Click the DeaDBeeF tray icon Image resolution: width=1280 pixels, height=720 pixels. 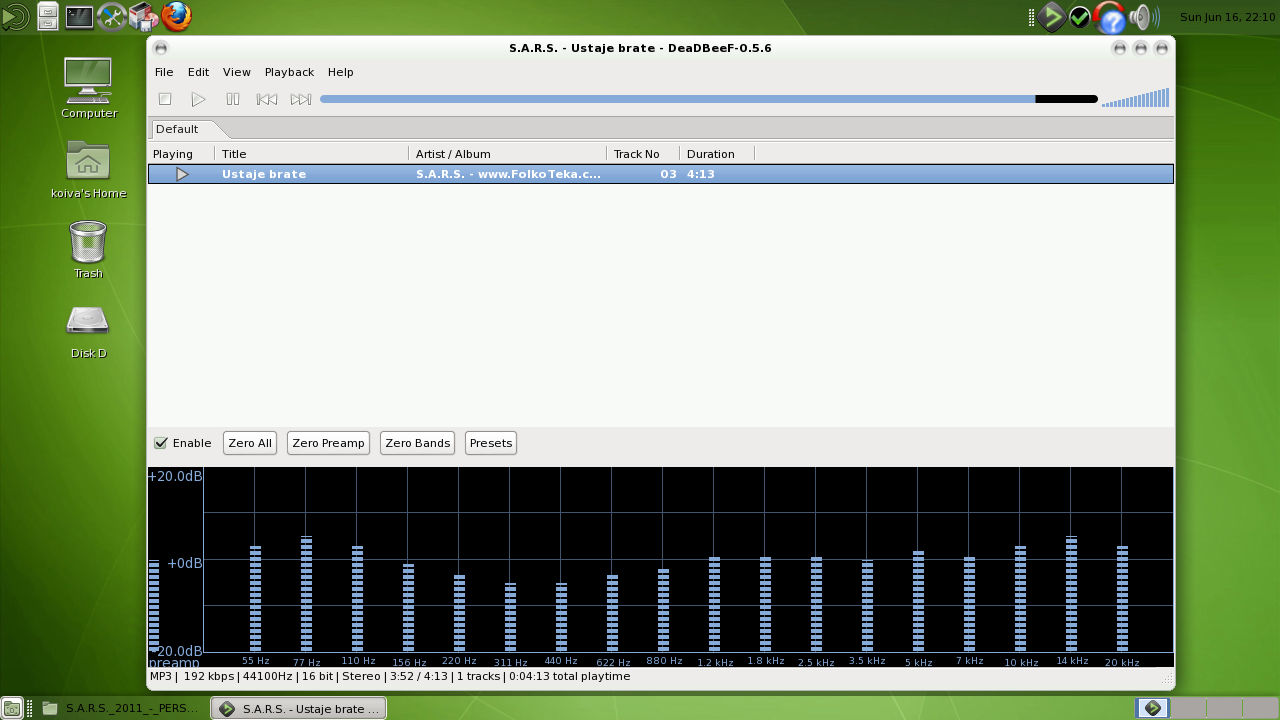[1051, 17]
